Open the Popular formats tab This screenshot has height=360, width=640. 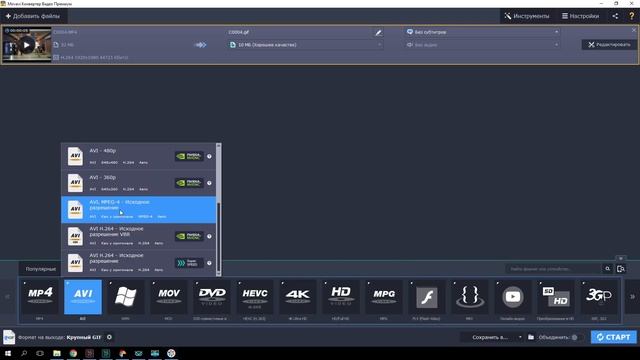pyautogui.click(x=40, y=269)
